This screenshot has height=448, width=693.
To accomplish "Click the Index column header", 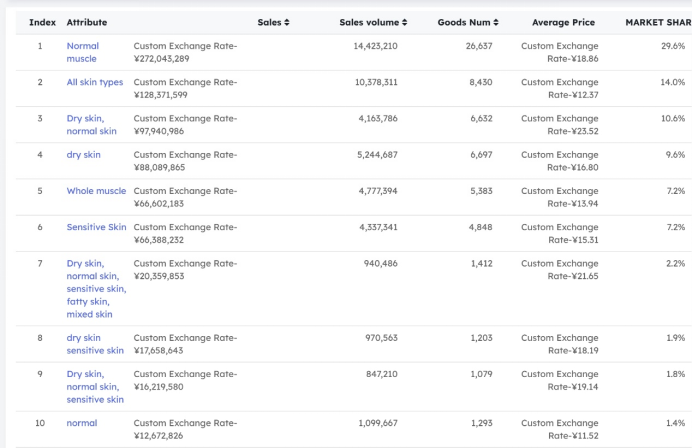I will click(43, 22).
